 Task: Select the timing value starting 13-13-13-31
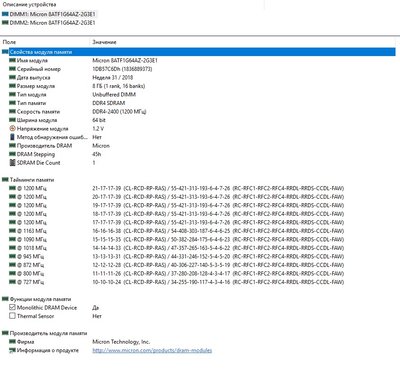218,256
